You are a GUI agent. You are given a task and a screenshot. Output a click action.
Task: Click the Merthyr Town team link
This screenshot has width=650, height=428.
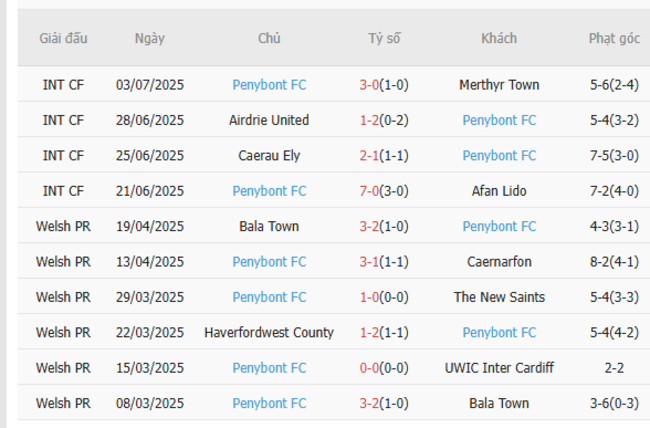(499, 85)
